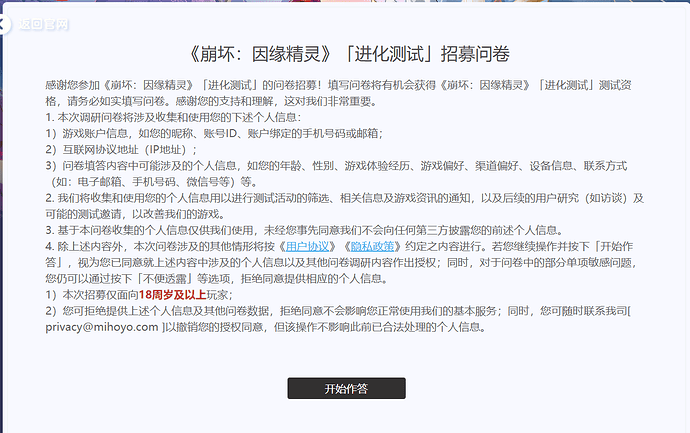The image size is (690, 433).
Task: Click the line 1. 本次调研问卷将涉及收集和使用
Action: (173, 117)
